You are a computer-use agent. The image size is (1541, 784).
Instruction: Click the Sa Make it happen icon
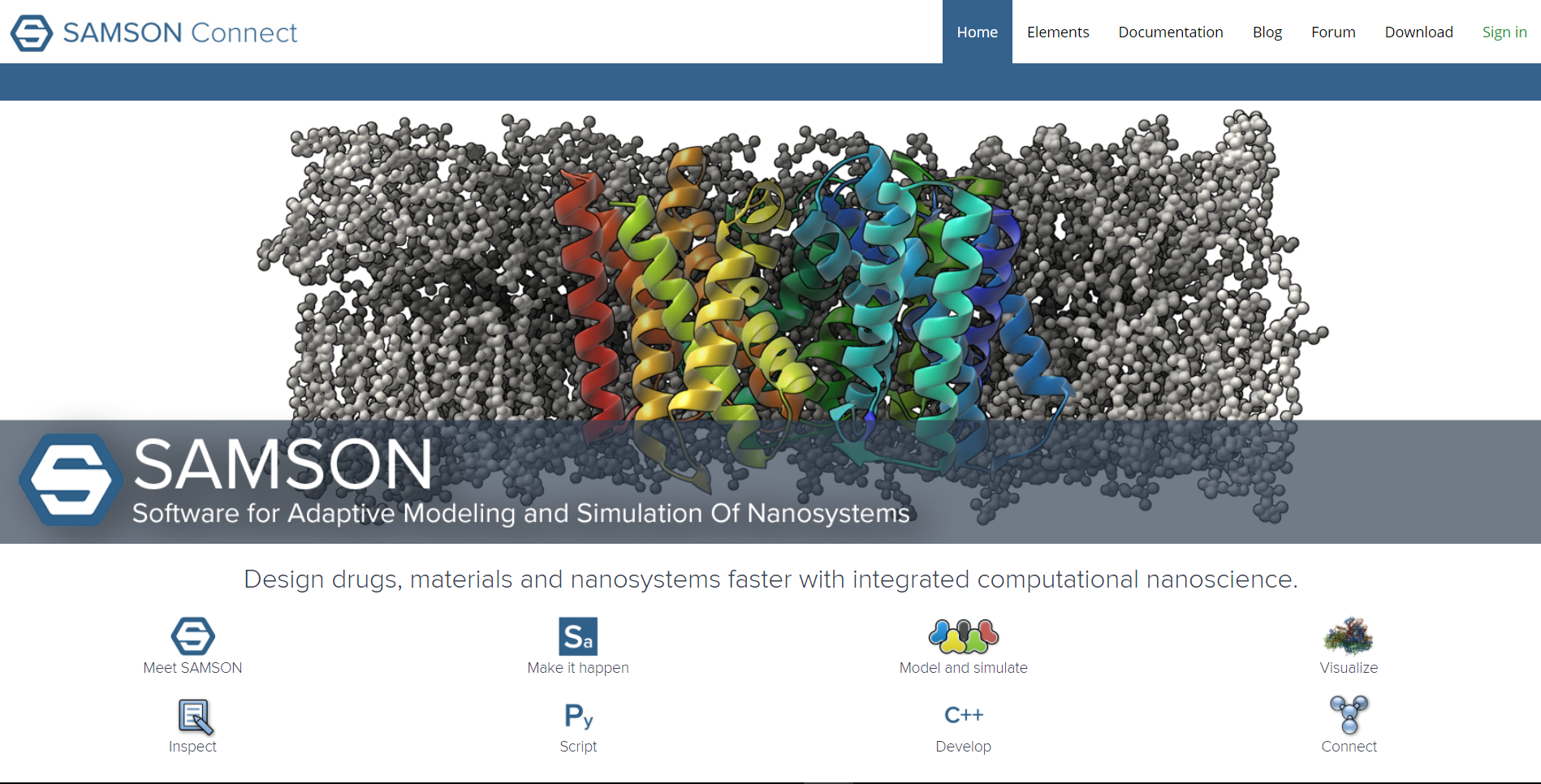point(578,636)
